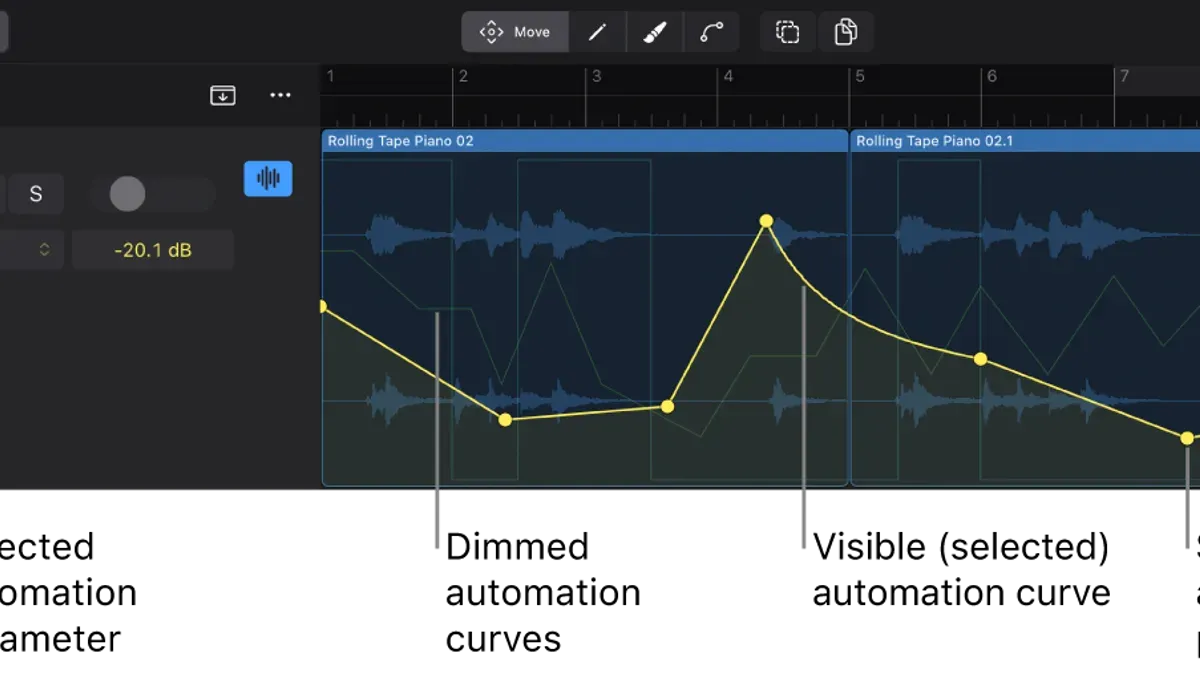Click the copy/paste clipboard icon
Image resolution: width=1200 pixels, height=675 pixels.
(x=846, y=32)
